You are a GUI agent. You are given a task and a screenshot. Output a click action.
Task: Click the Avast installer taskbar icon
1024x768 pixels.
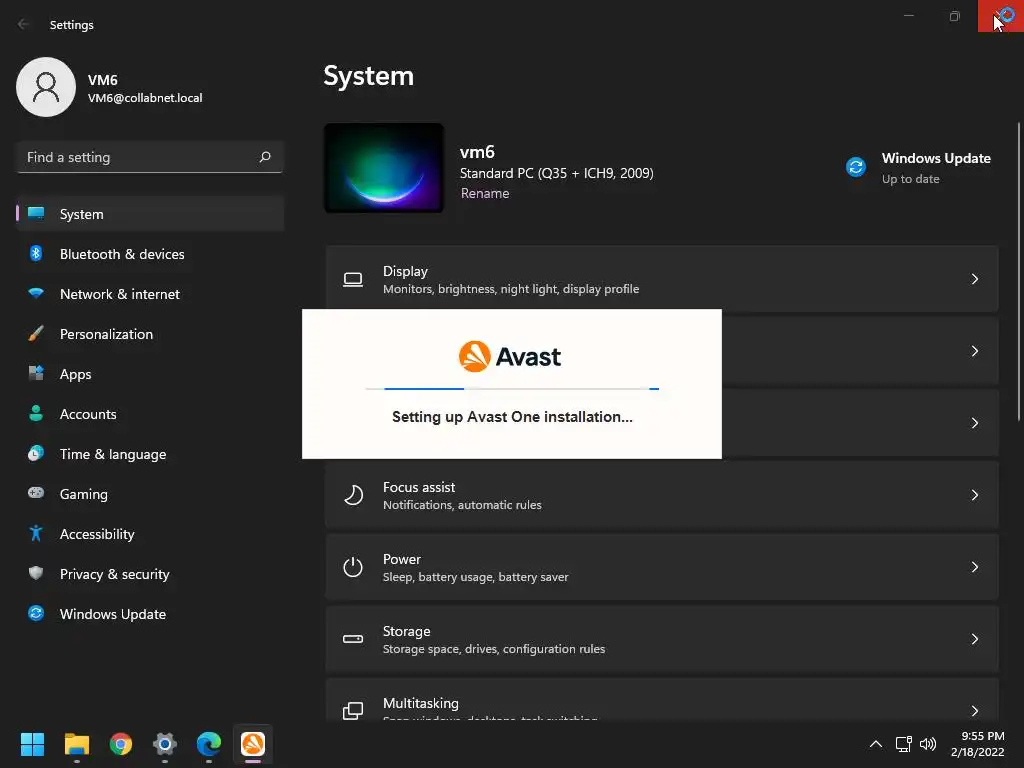(253, 744)
